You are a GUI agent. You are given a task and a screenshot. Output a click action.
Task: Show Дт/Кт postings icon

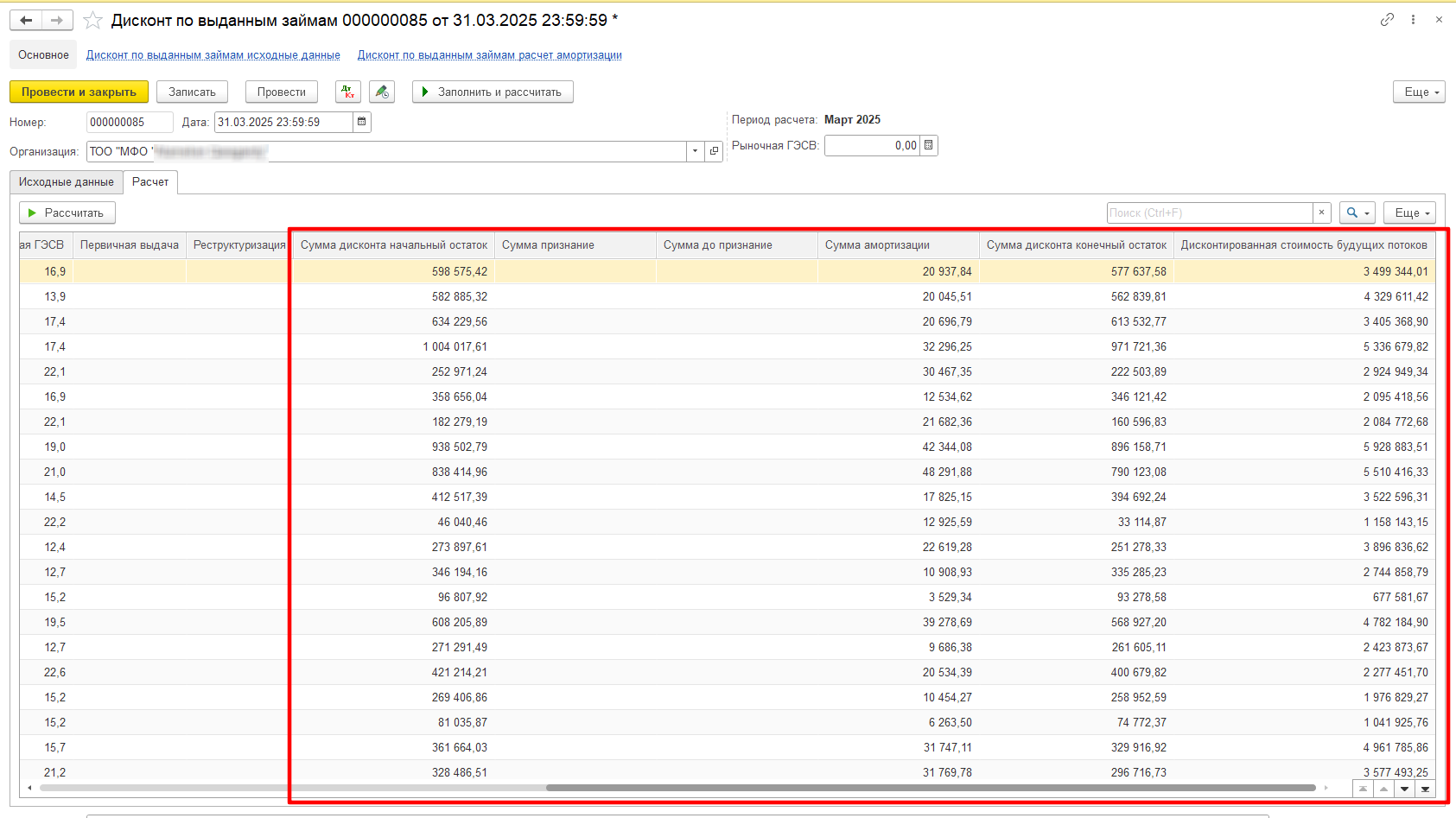348,92
